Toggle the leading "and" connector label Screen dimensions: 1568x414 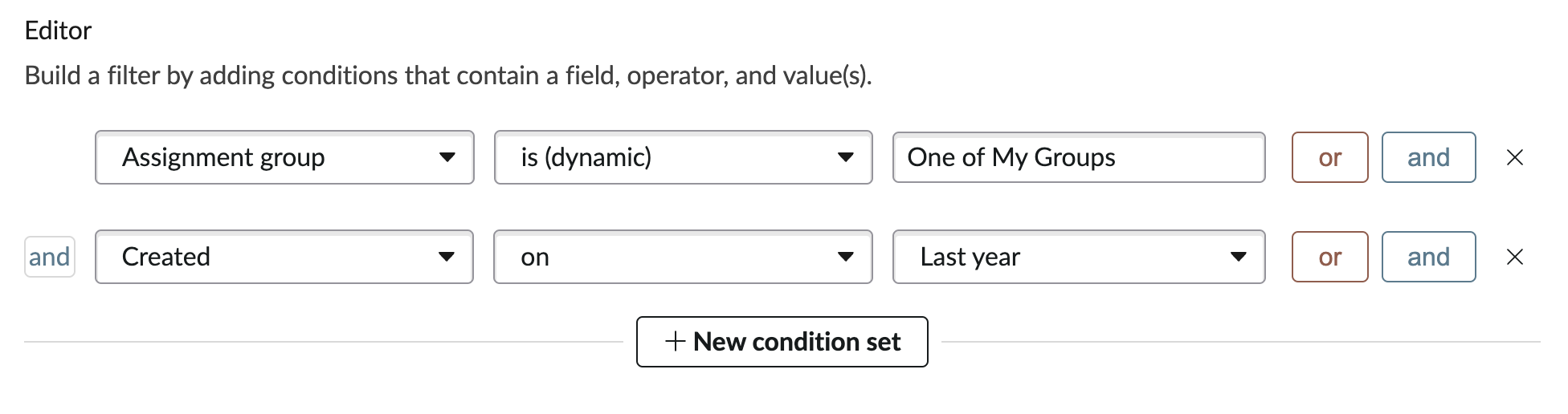coord(50,257)
